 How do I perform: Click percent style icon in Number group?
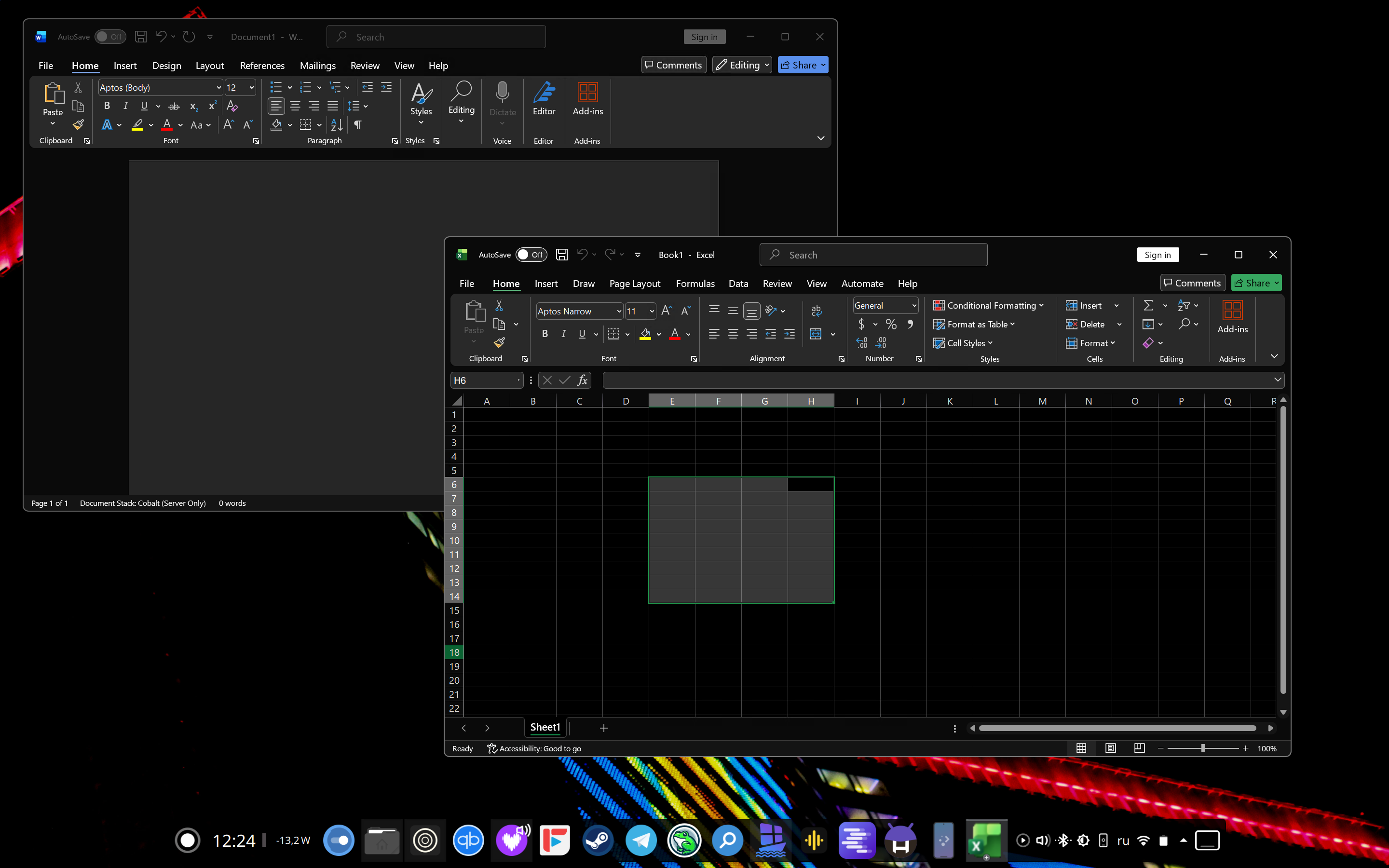[891, 325]
